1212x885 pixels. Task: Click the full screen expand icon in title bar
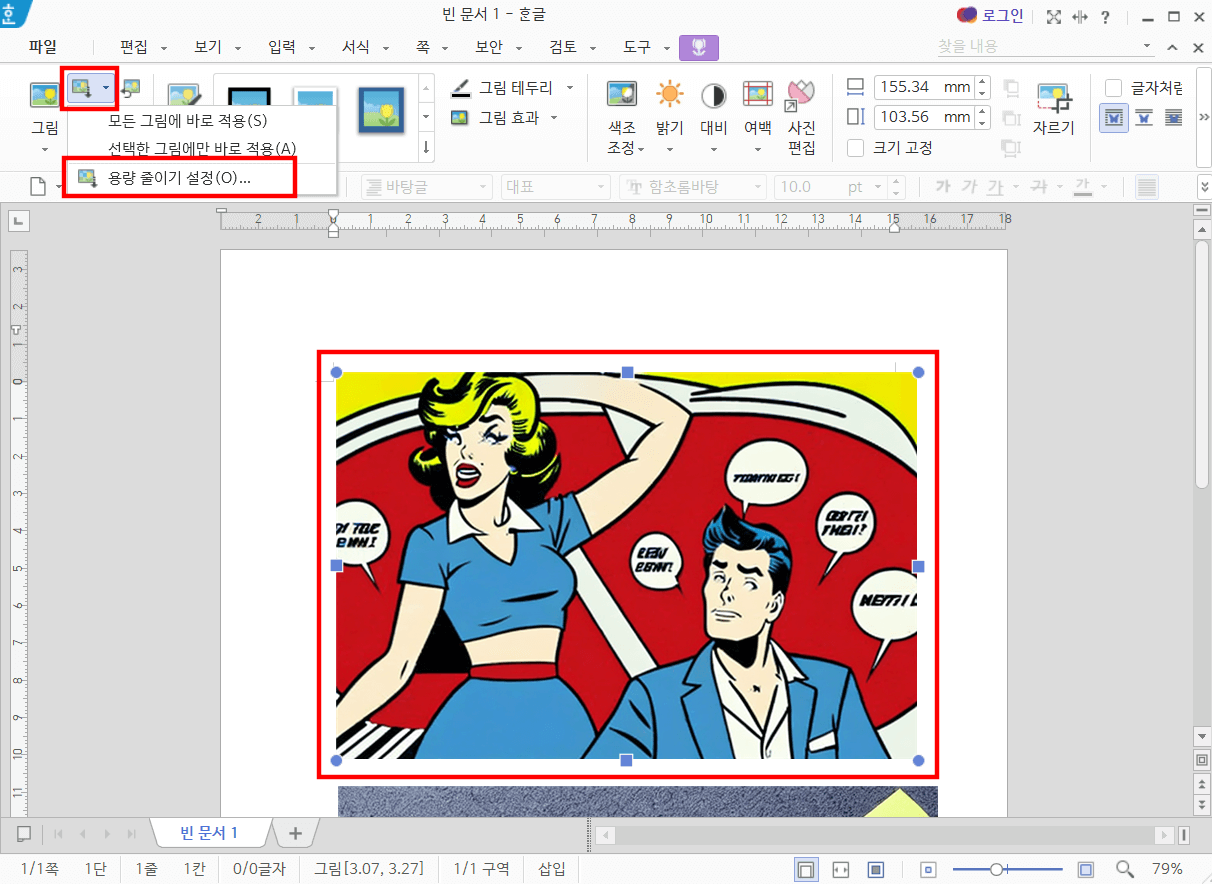click(1053, 17)
